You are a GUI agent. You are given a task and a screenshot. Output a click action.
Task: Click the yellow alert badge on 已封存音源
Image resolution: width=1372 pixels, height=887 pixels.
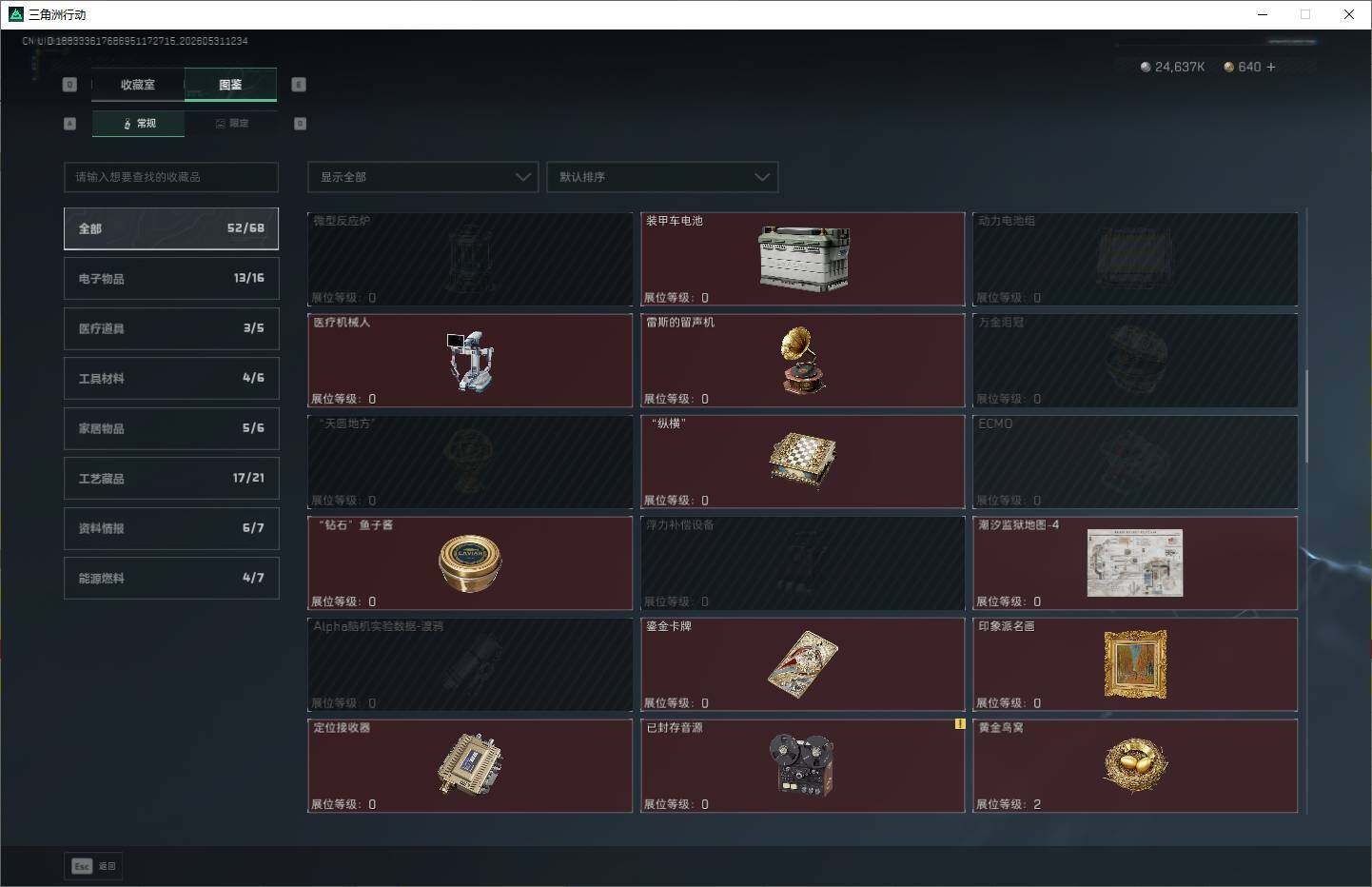tap(960, 724)
